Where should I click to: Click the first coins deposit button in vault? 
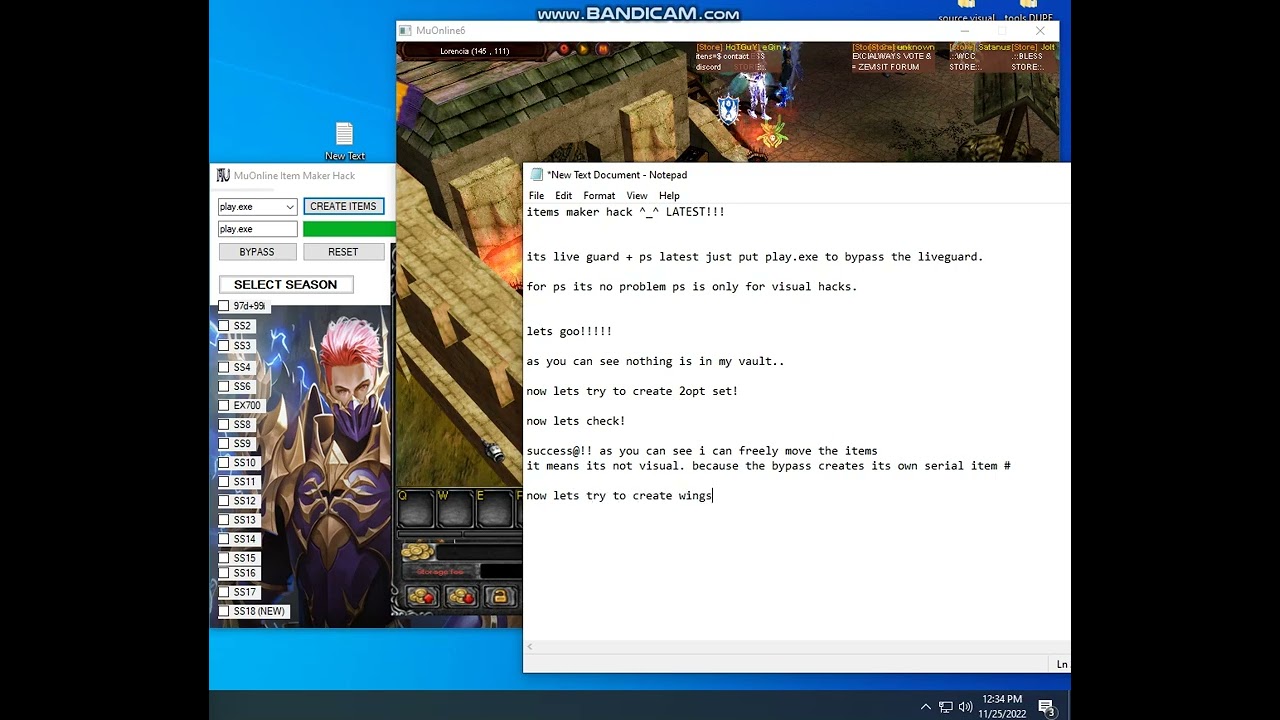coord(422,597)
